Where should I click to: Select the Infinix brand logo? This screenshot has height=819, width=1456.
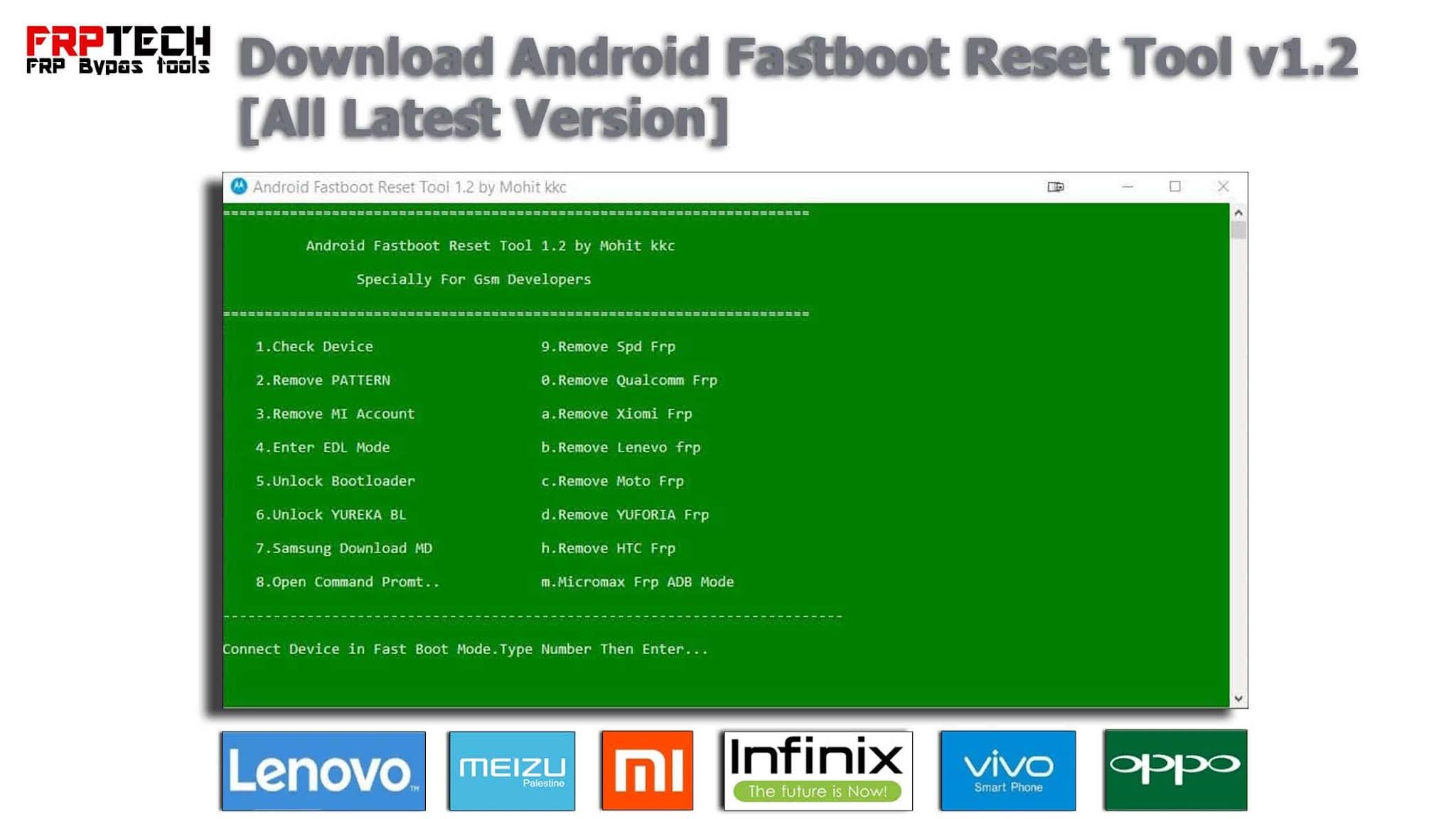pos(818,771)
